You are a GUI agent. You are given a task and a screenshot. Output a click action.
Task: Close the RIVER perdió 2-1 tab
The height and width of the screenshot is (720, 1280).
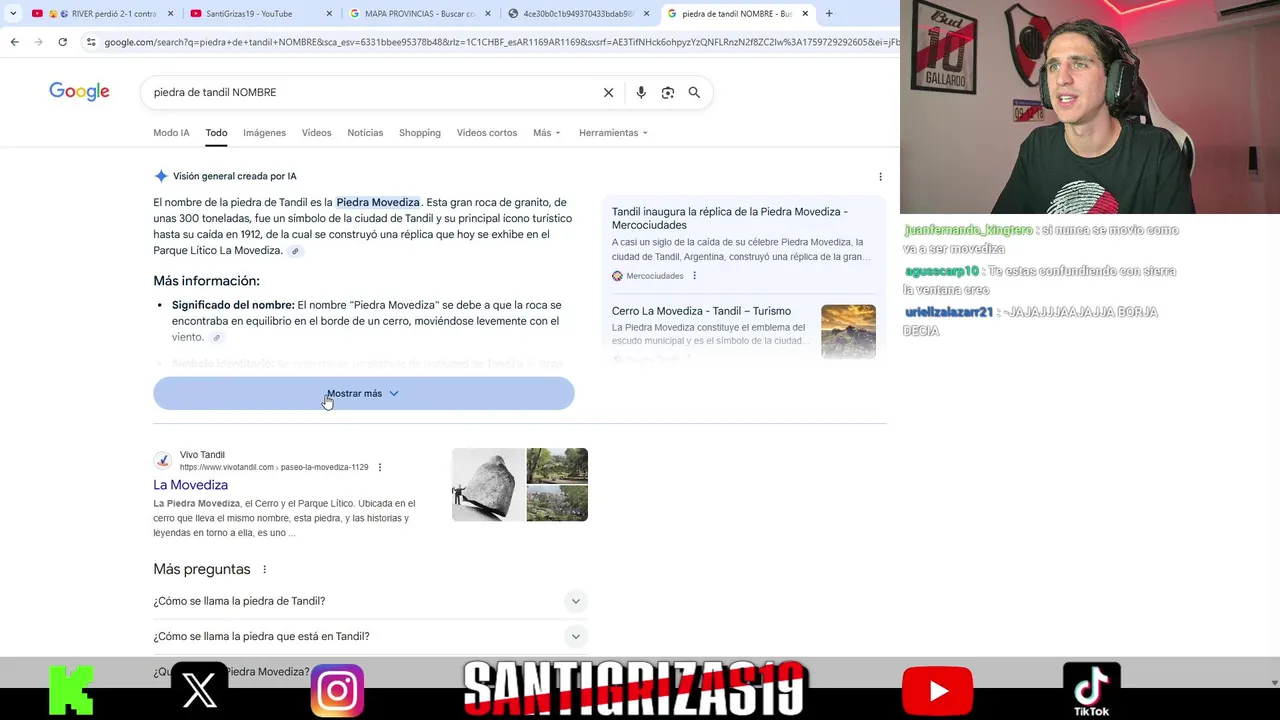(170, 14)
